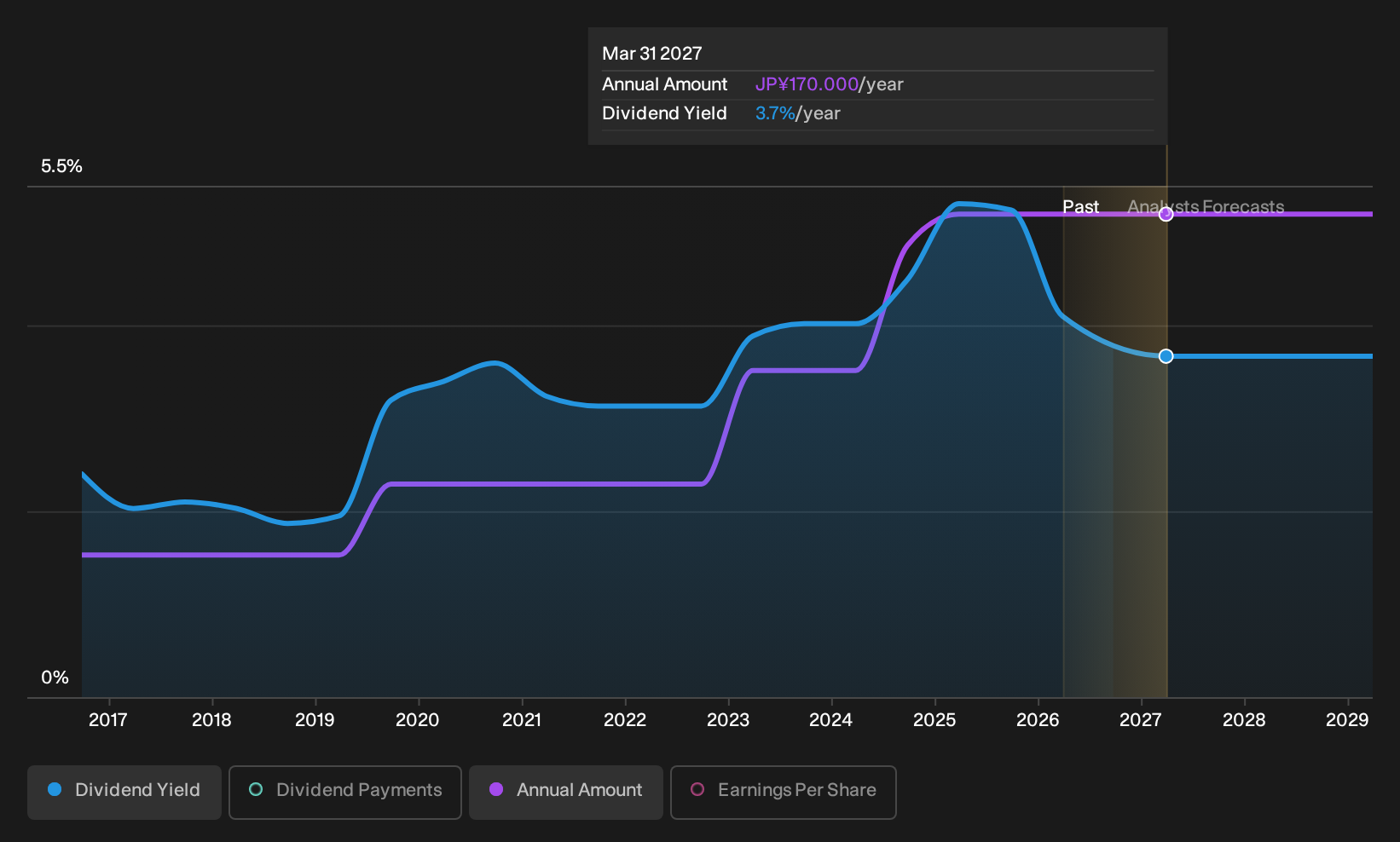Click the 2023 x-axis year label
Viewport: 1400px width, 842px height.
pos(728,720)
